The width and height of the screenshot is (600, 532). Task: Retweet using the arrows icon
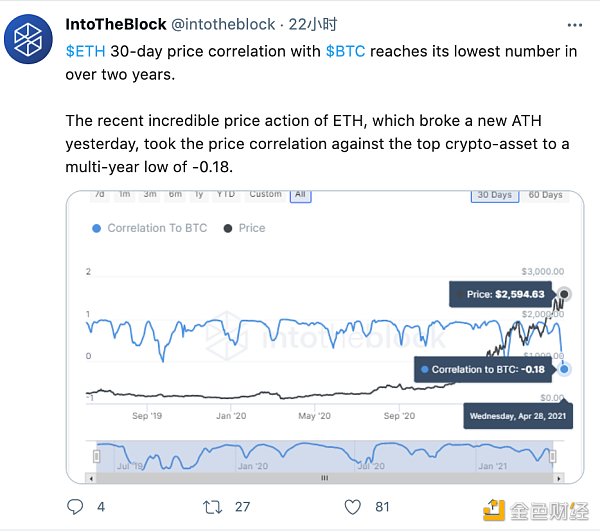[211, 507]
